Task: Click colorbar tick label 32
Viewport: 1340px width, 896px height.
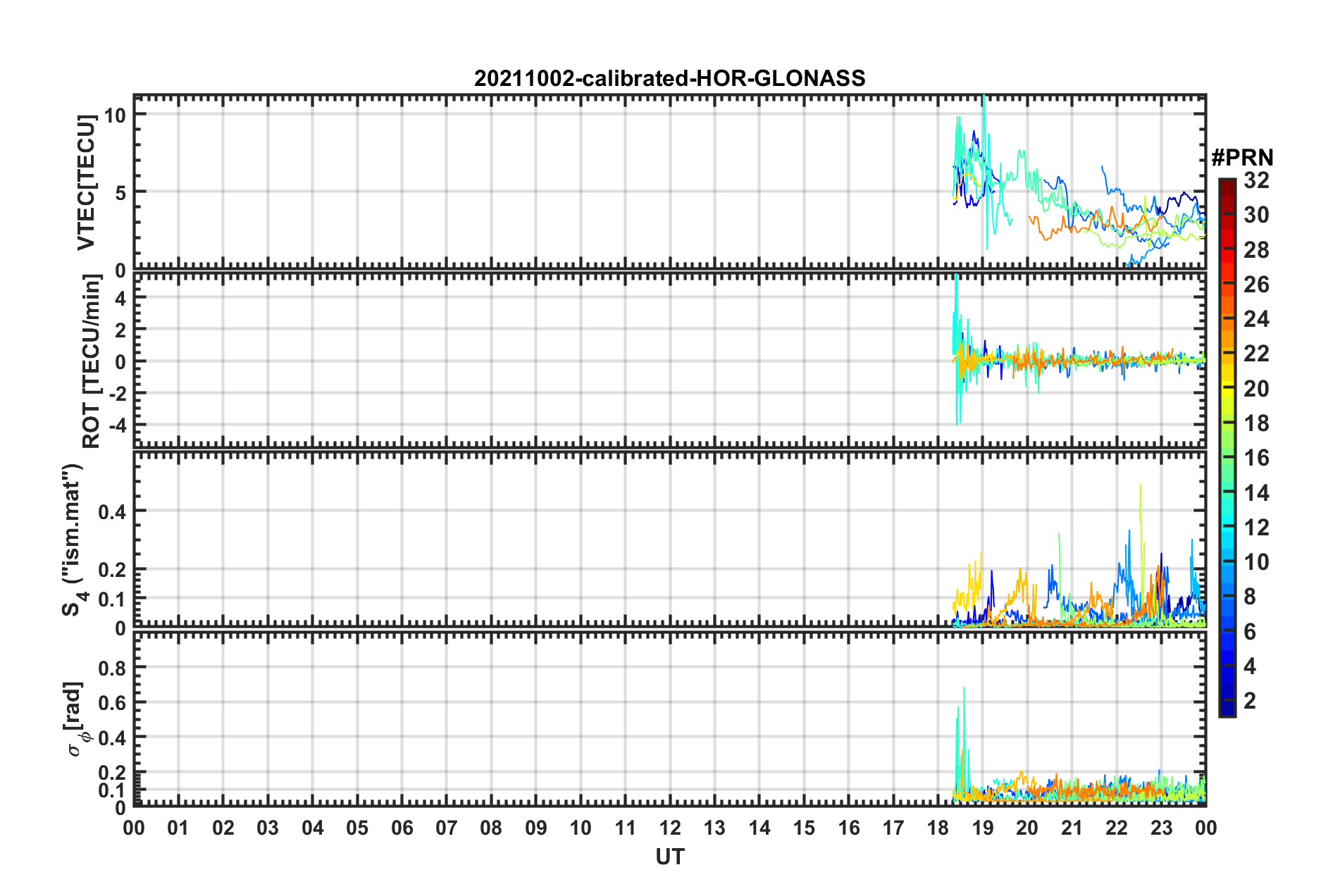Action: (x=1256, y=180)
